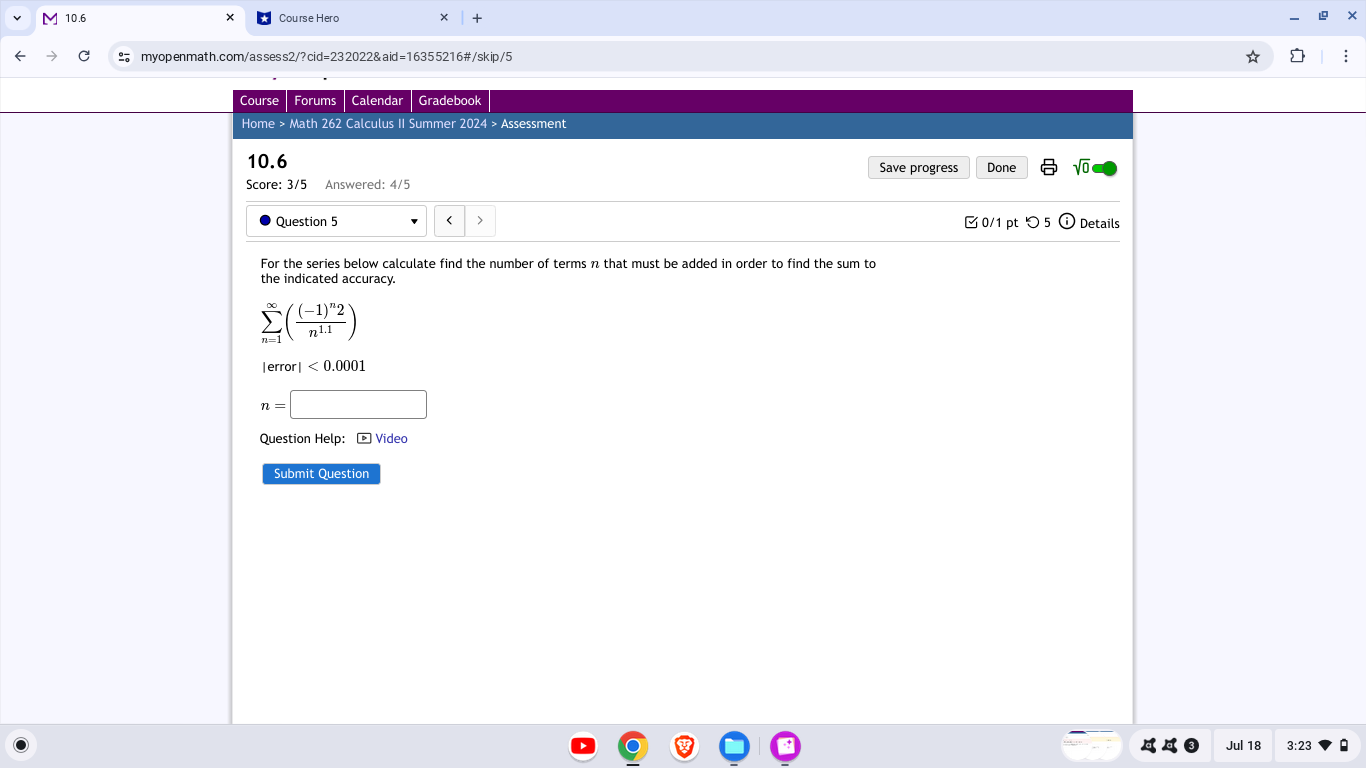Click the next question chevron
Viewport: 1366px width, 768px height.
pyautogui.click(x=480, y=220)
